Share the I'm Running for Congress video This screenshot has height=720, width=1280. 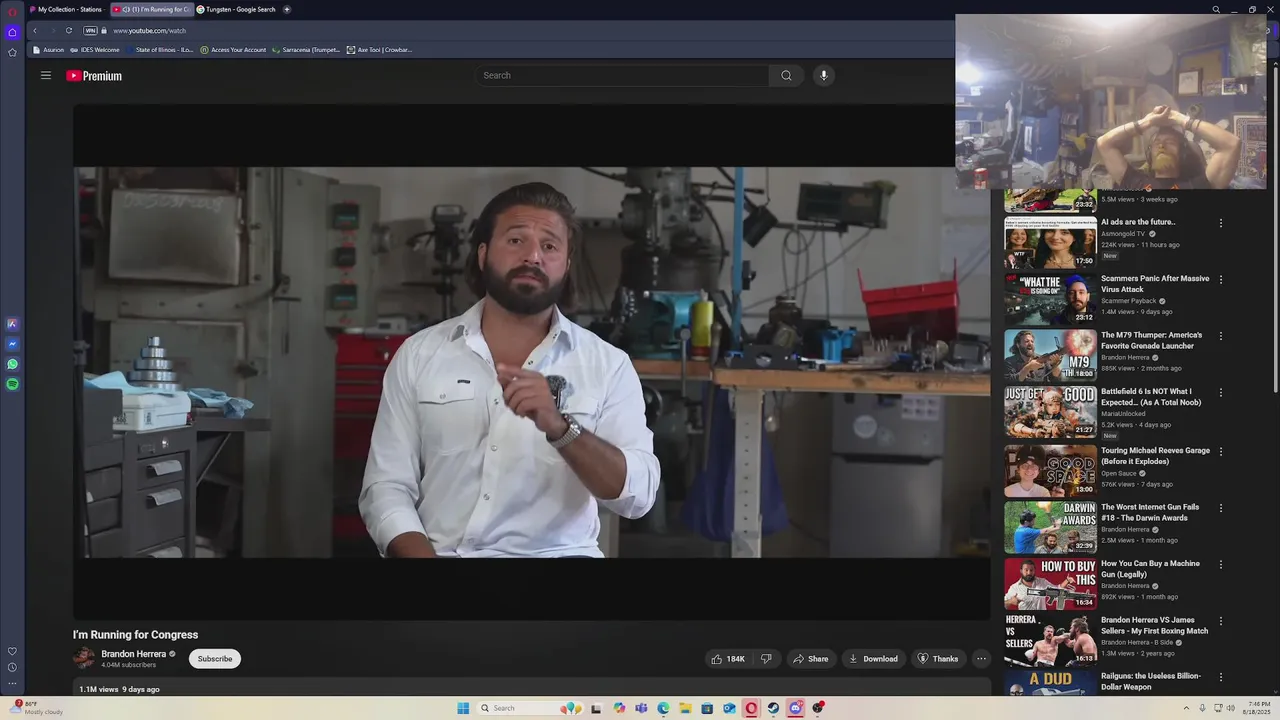810,659
